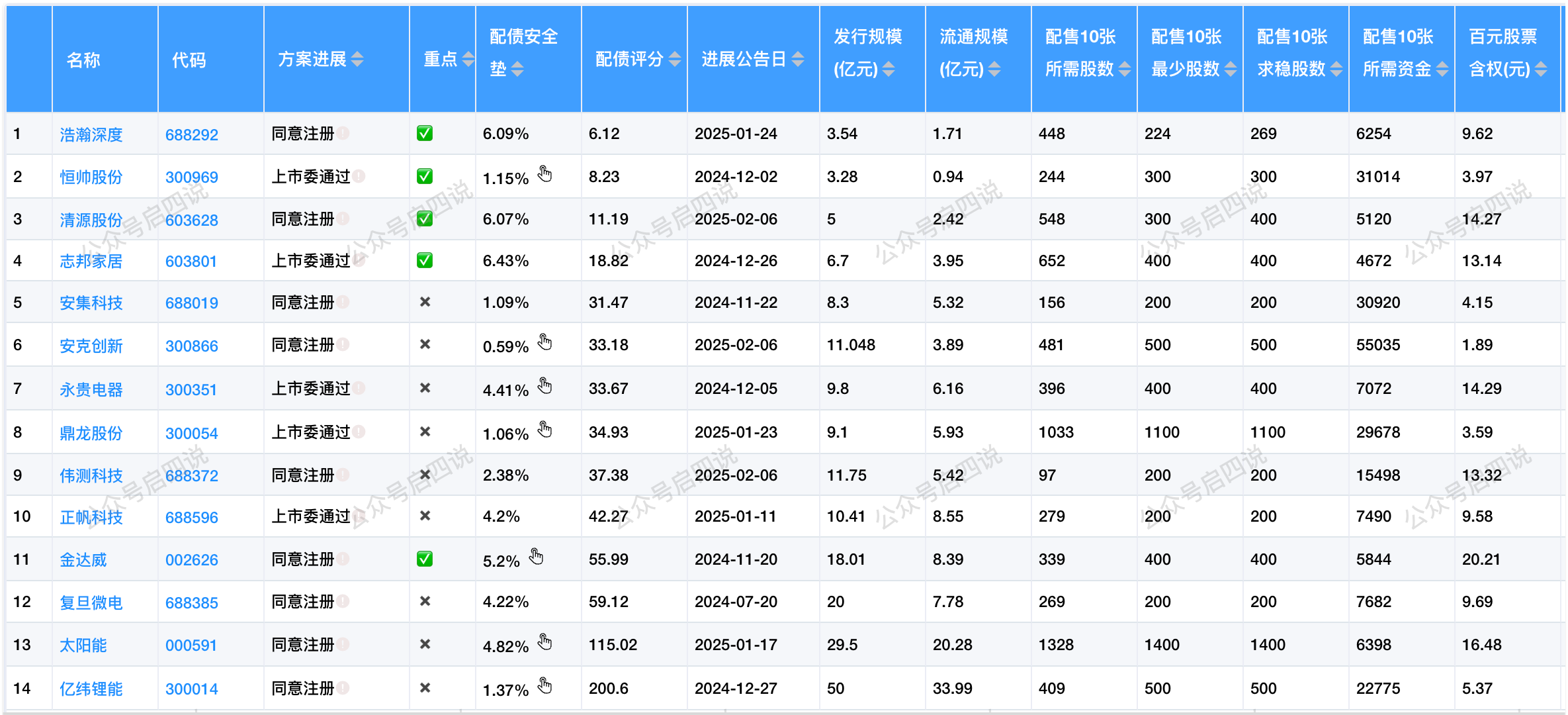Click hand icon in 鼎龙股份 row
The width and height of the screenshot is (1568, 715).
[544, 430]
